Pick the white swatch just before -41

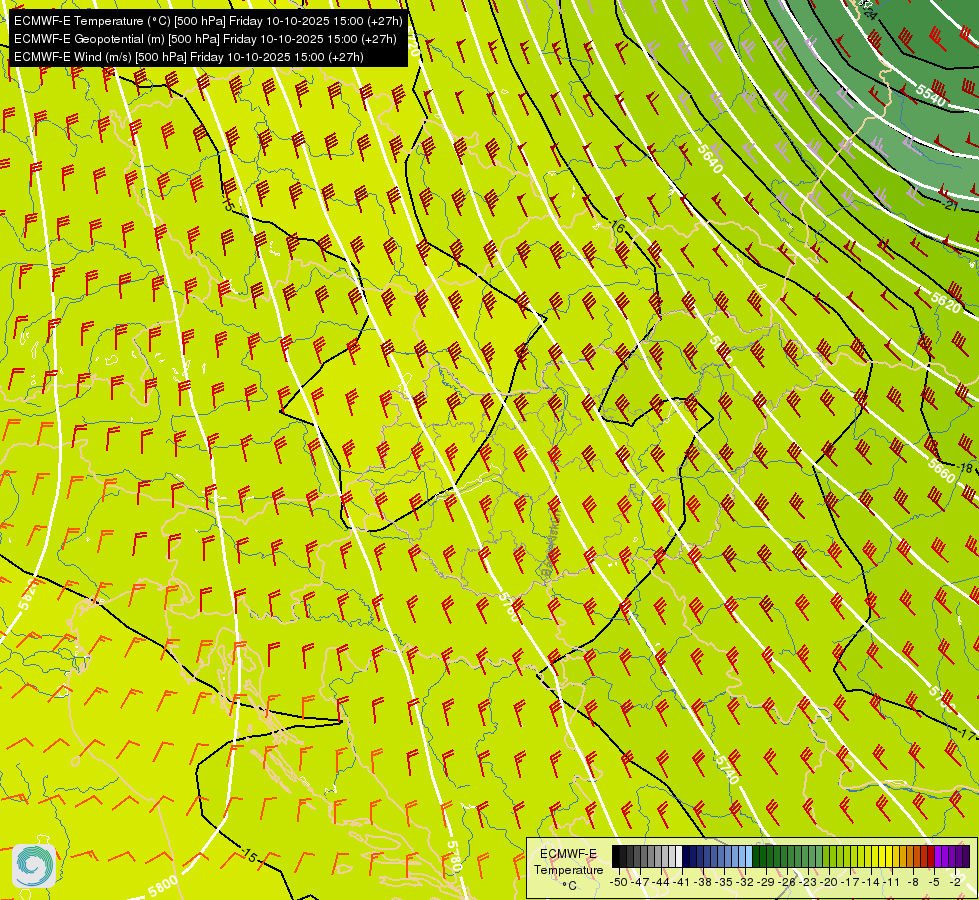click(679, 856)
